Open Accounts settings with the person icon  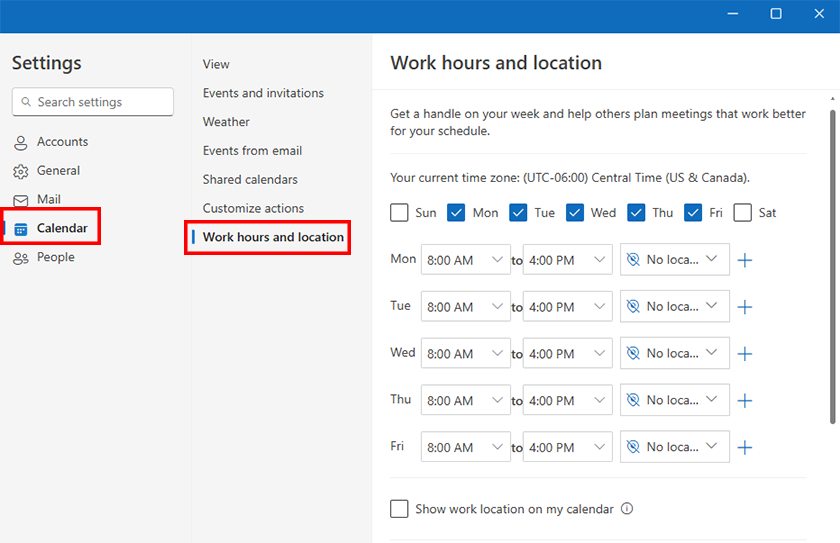click(x=21, y=142)
